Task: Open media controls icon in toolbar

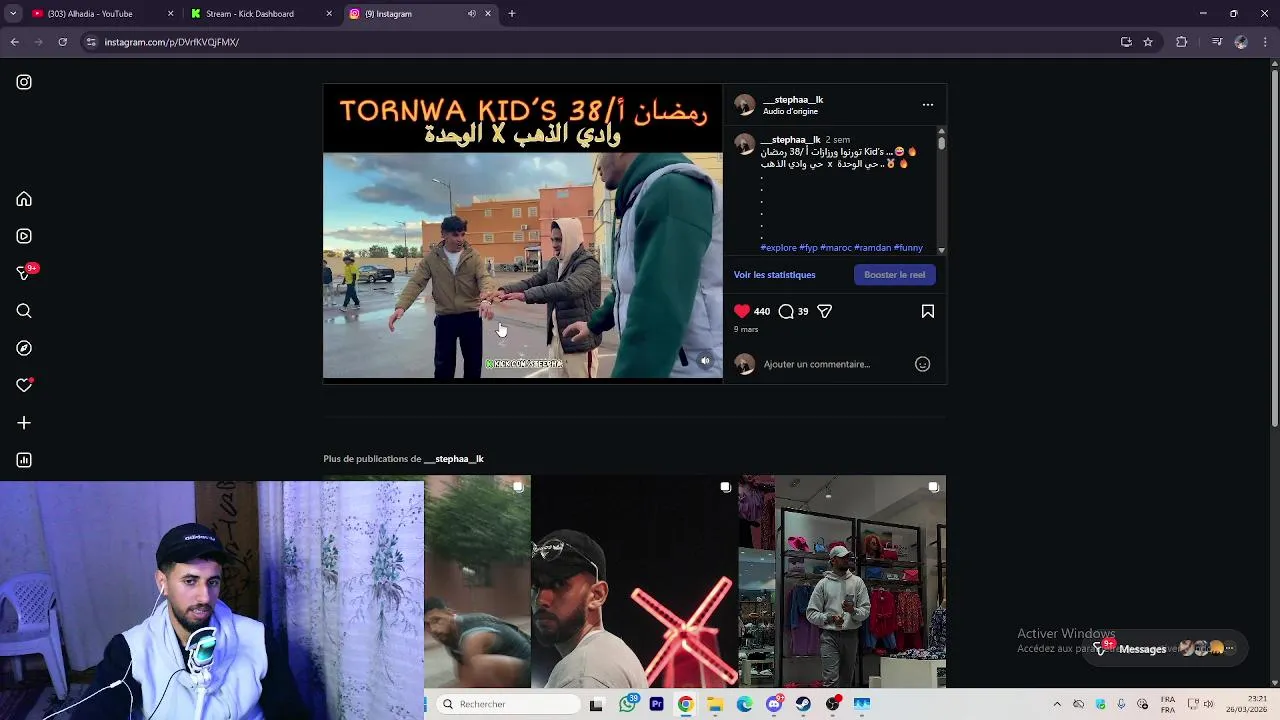Action: point(1217,42)
